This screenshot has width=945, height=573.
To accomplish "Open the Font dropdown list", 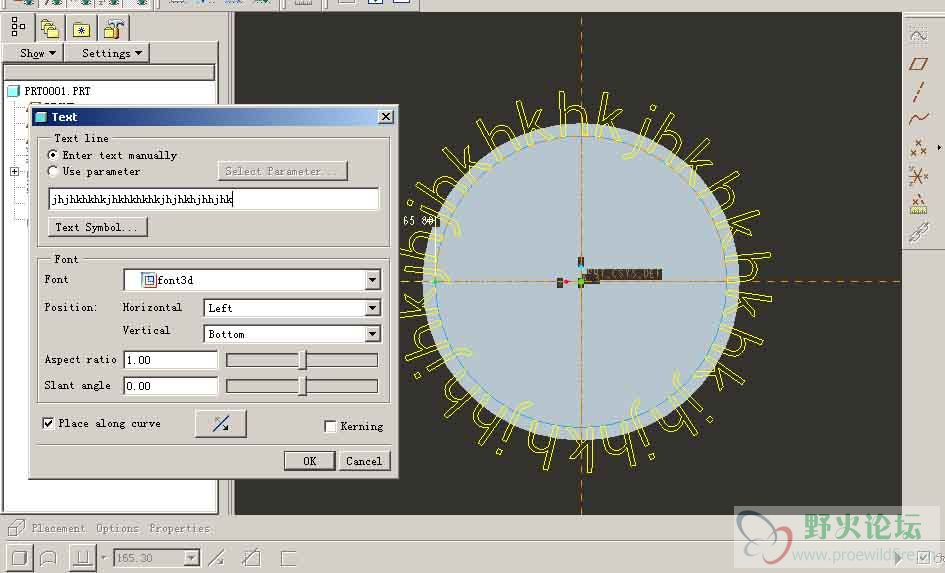I will [x=372, y=280].
